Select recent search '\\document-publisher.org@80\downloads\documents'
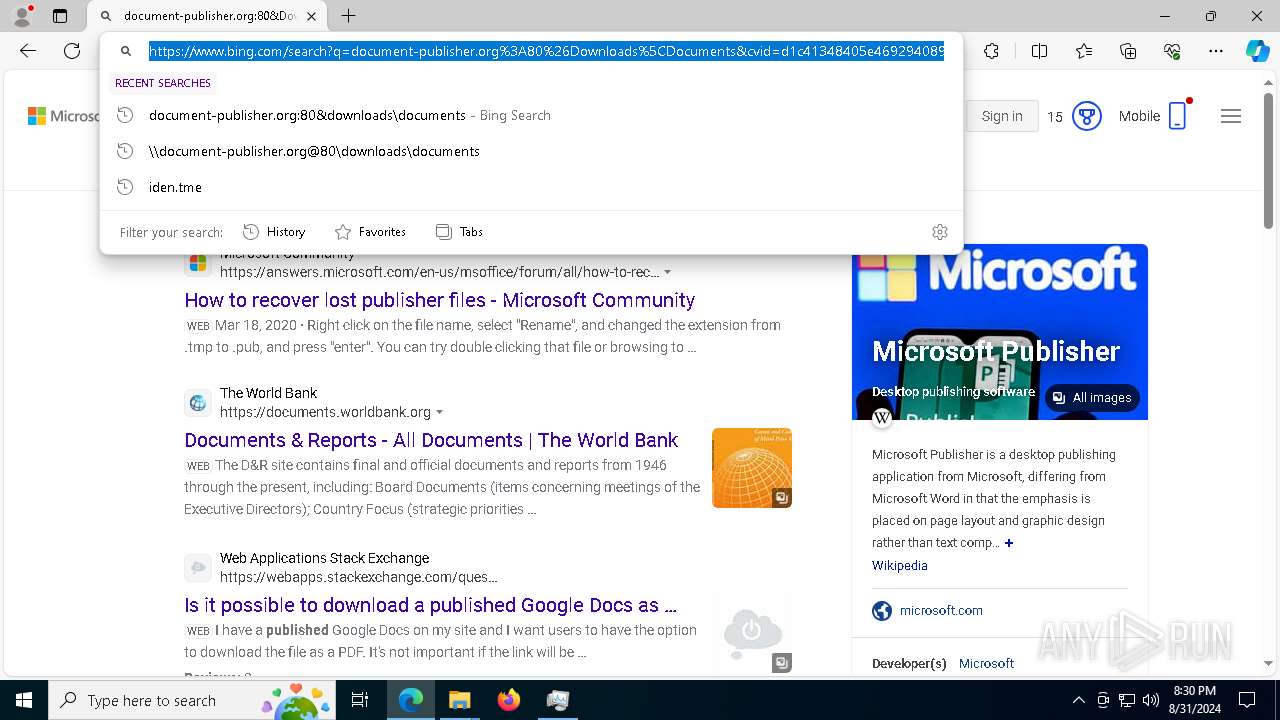The height and width of the screenshot is (720, 1280). [x=531, y=151]
